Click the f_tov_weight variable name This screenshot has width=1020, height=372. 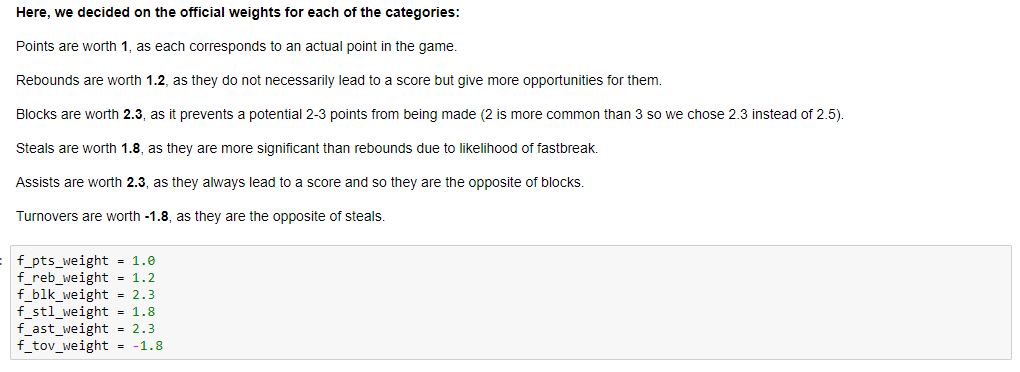coord(63,345)
